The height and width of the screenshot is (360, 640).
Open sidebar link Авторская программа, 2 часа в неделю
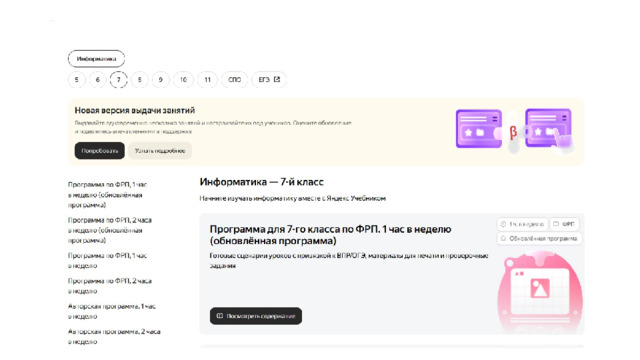[x=114, y=336]
